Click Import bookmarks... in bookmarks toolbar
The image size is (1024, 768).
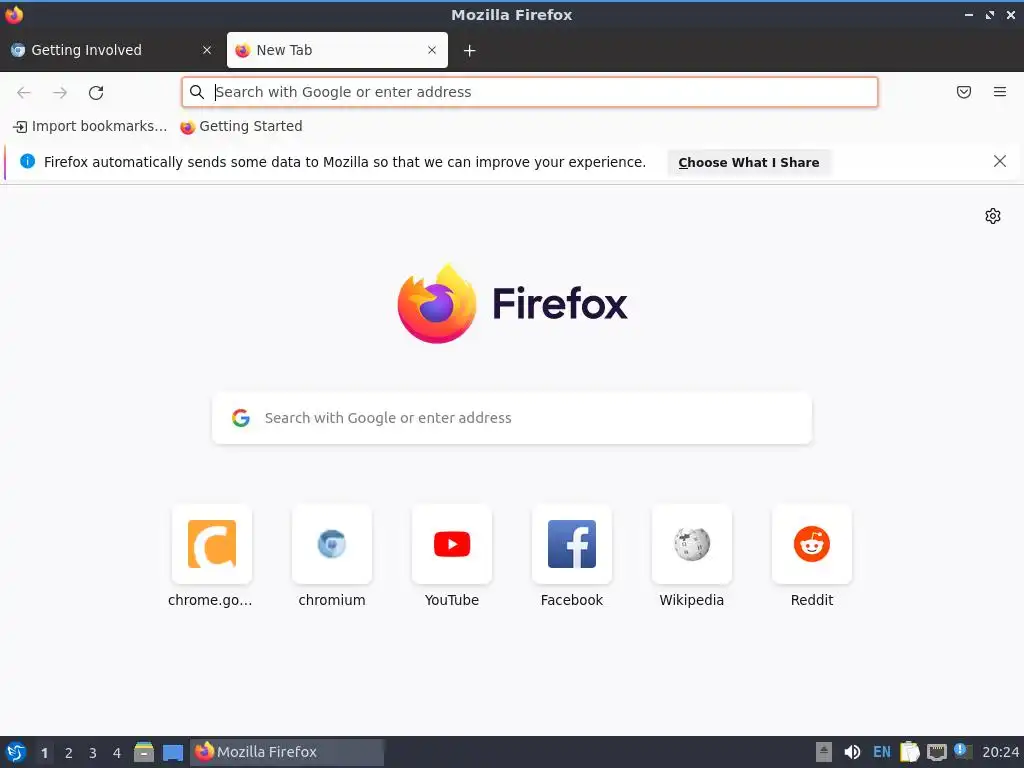(90, 127)
